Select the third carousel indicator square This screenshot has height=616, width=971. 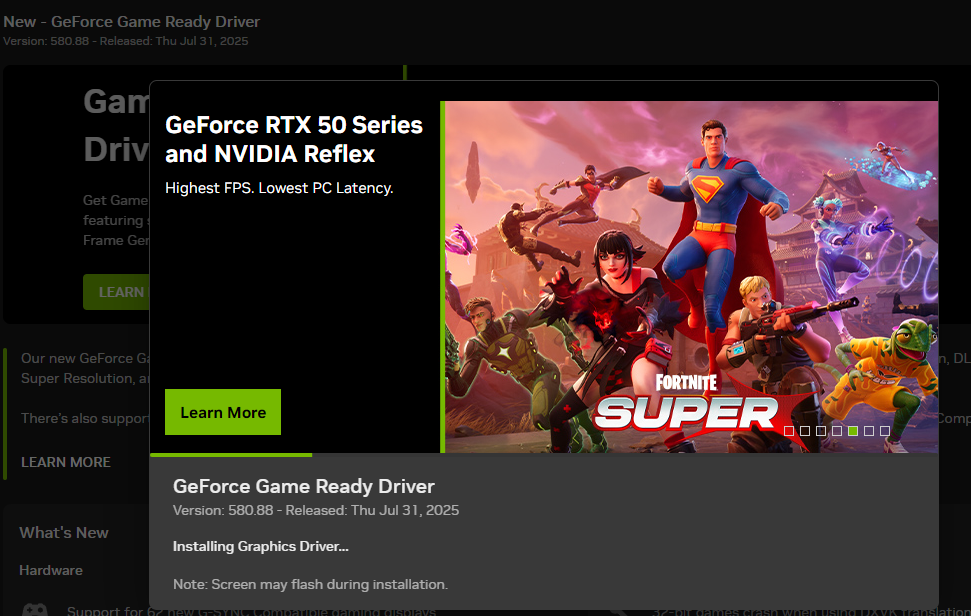pos(821,431)
